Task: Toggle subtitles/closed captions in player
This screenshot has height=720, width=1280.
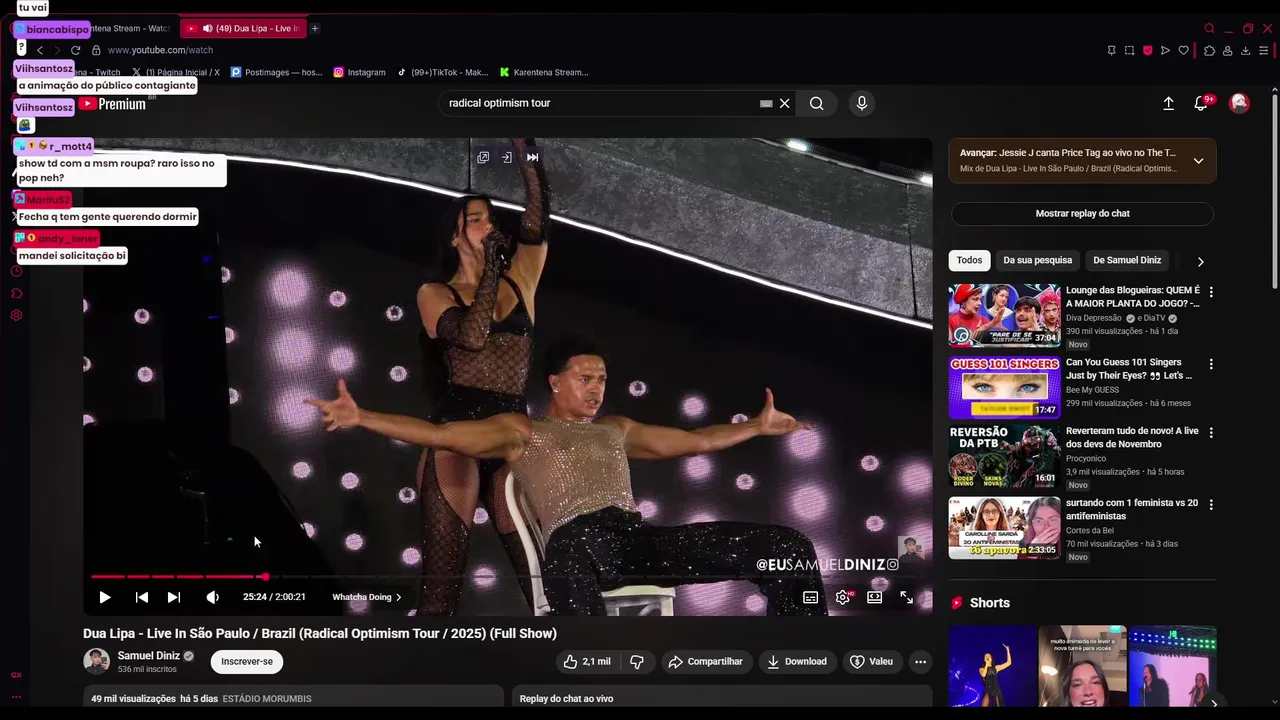Action: pos(811,597)
